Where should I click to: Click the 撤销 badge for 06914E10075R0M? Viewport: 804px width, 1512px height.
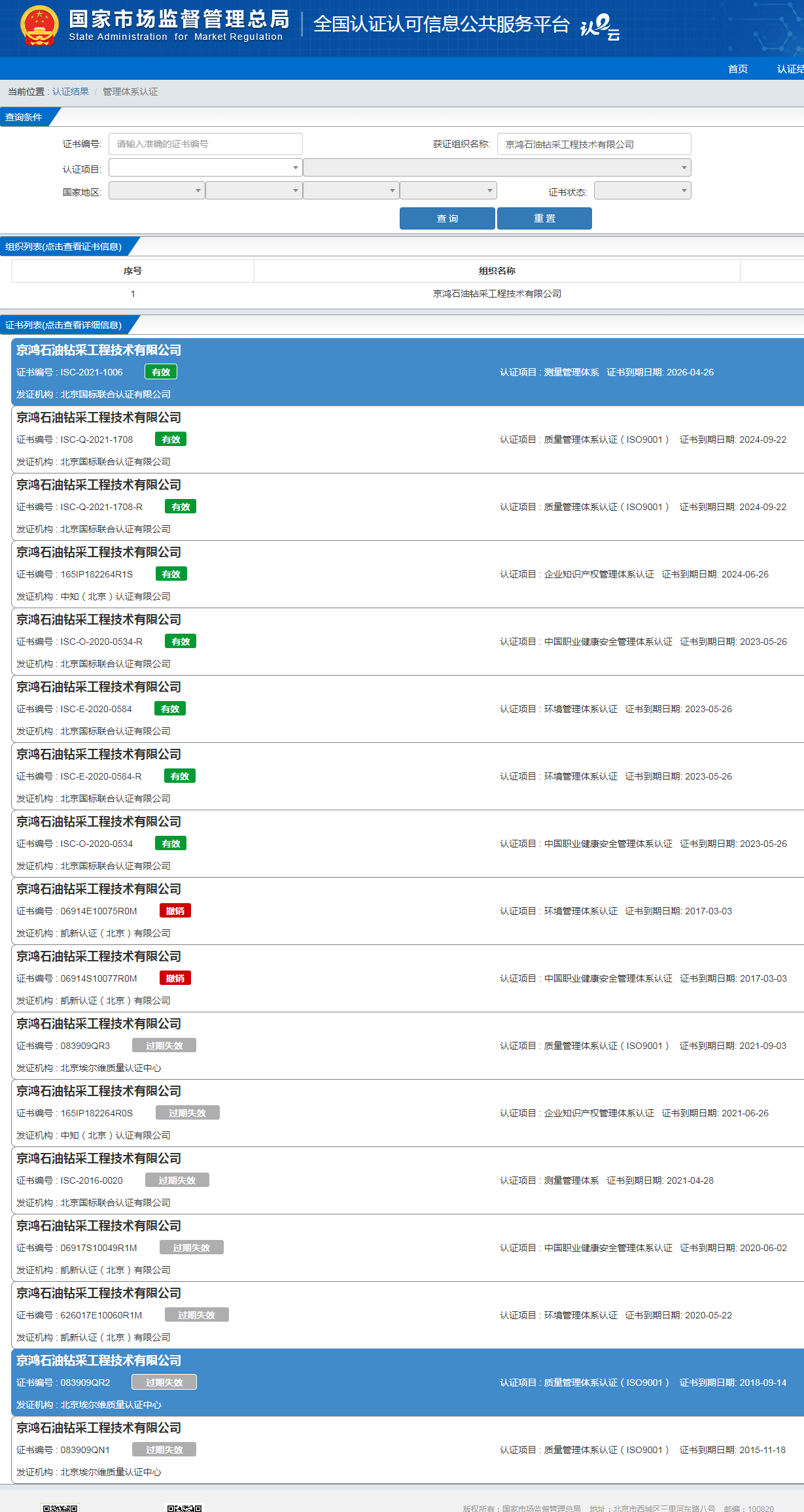pos(175,911)
